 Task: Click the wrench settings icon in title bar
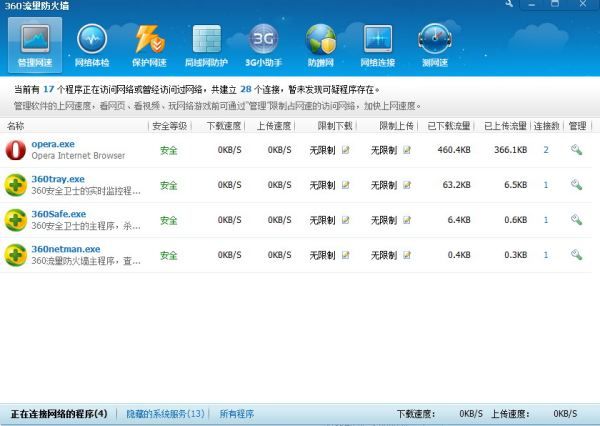coord(509,3)
